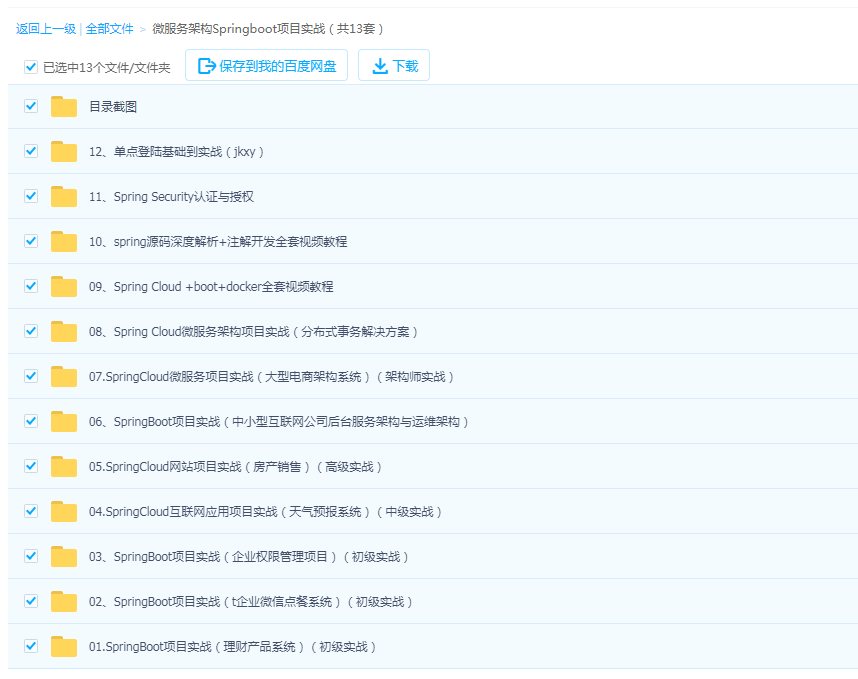
Task: Uncheck the 目录截图 folder checkbox
Action: [x=31, y=106]
